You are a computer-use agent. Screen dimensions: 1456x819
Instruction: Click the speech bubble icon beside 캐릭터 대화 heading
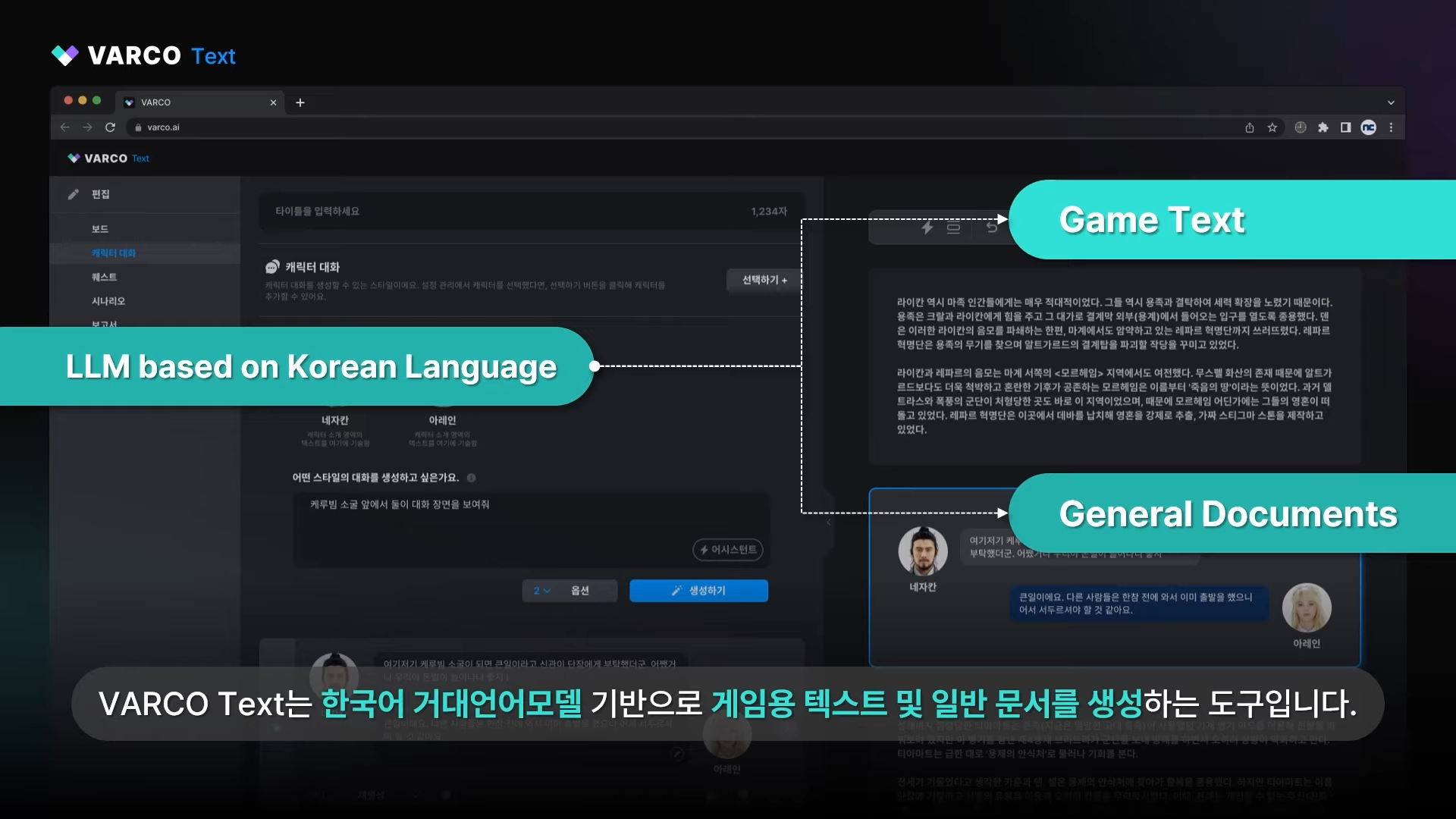click(271, 267)
